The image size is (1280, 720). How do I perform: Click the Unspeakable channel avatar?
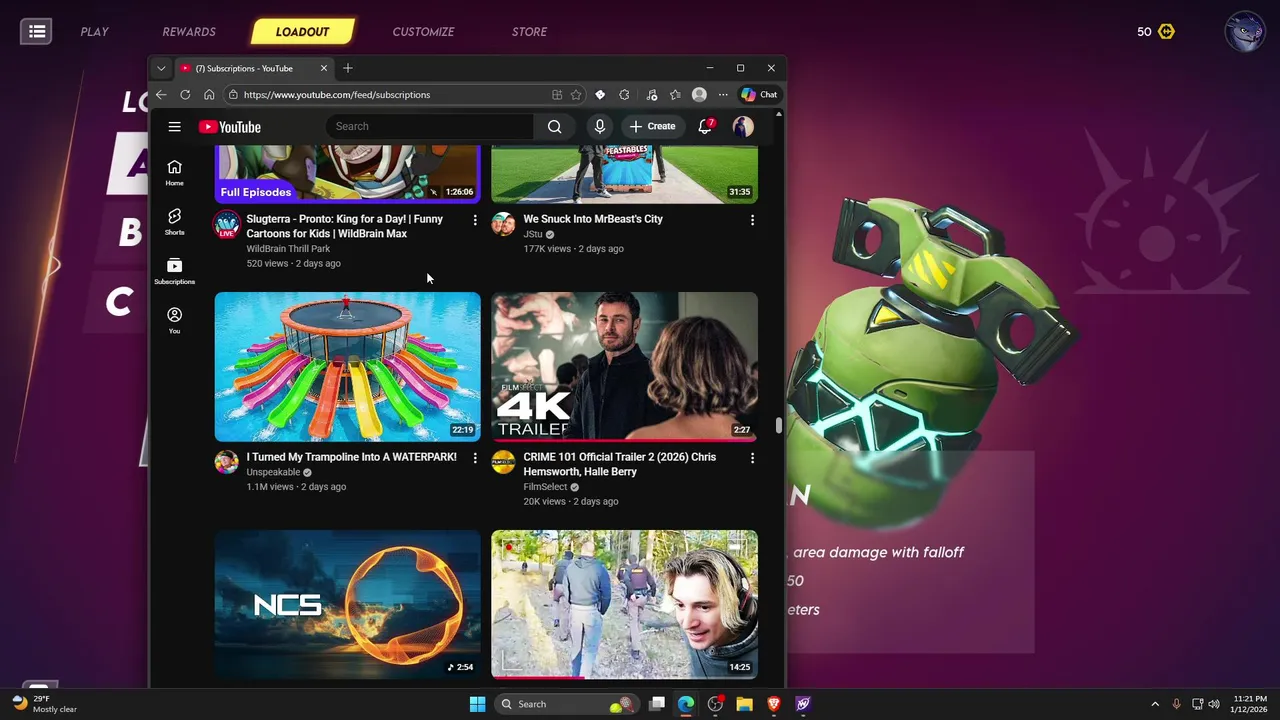point(227,462)
